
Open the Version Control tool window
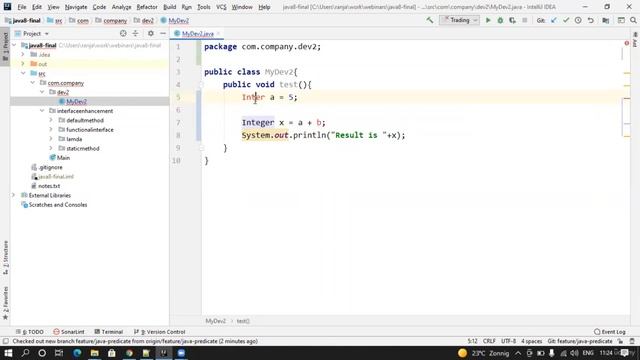tap(160, 332)
